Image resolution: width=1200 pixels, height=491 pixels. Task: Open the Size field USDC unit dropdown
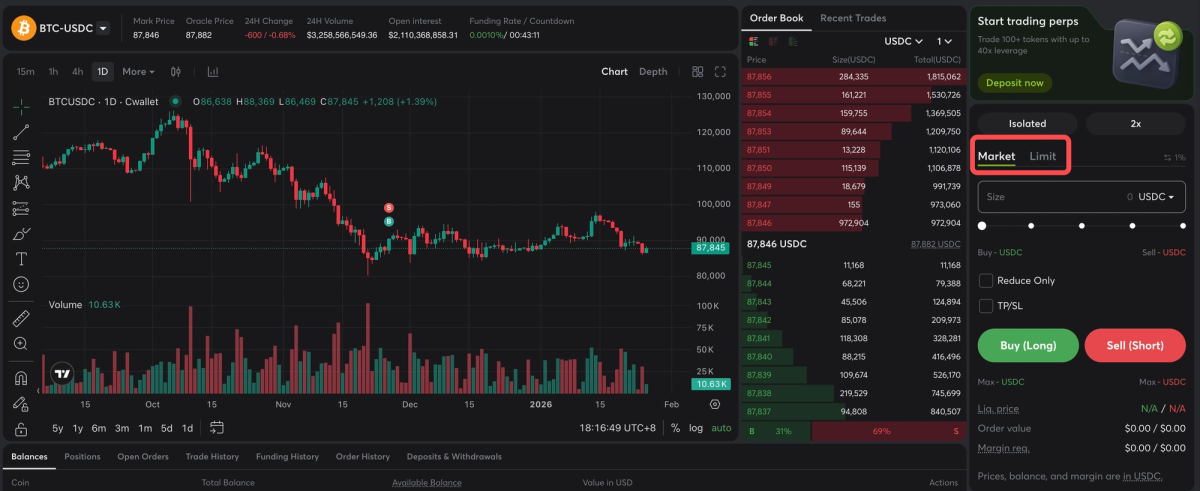(1157, 197)
